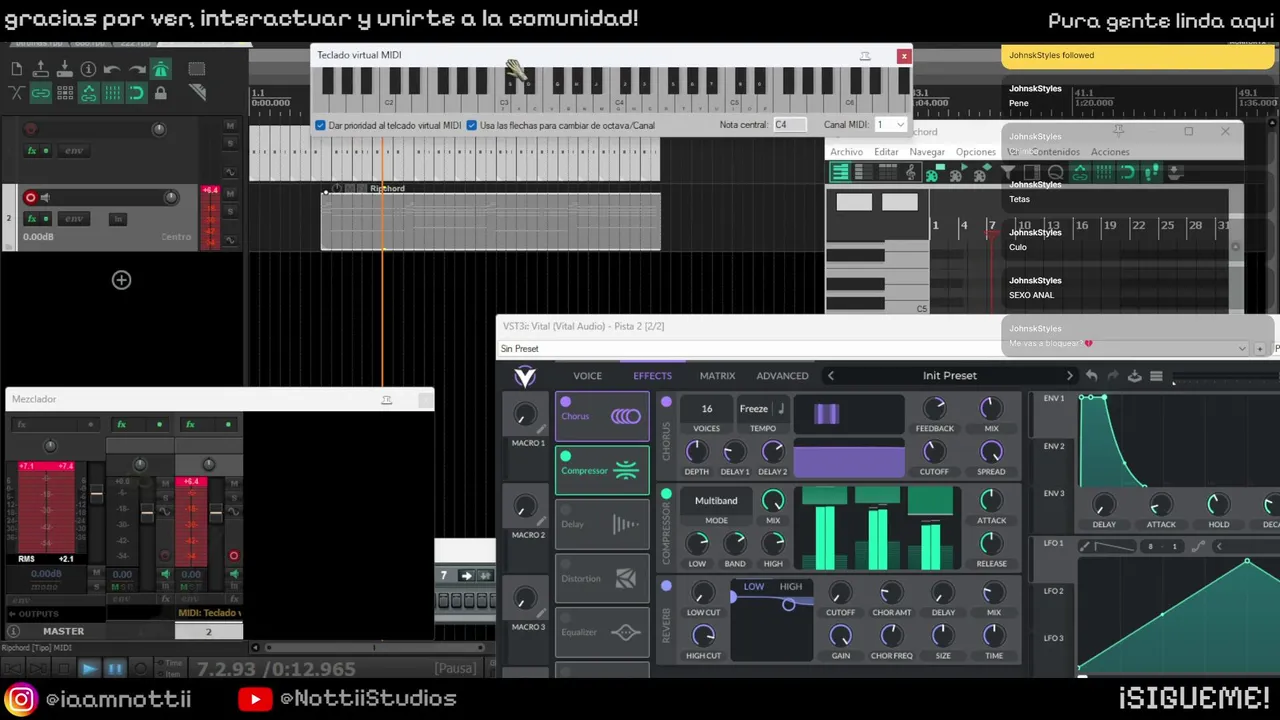Open the Sin Preset dropdown in Vital window
The width and height of the screenshot is (1280, 720).
pyautogui.click(x=873, y=349)
